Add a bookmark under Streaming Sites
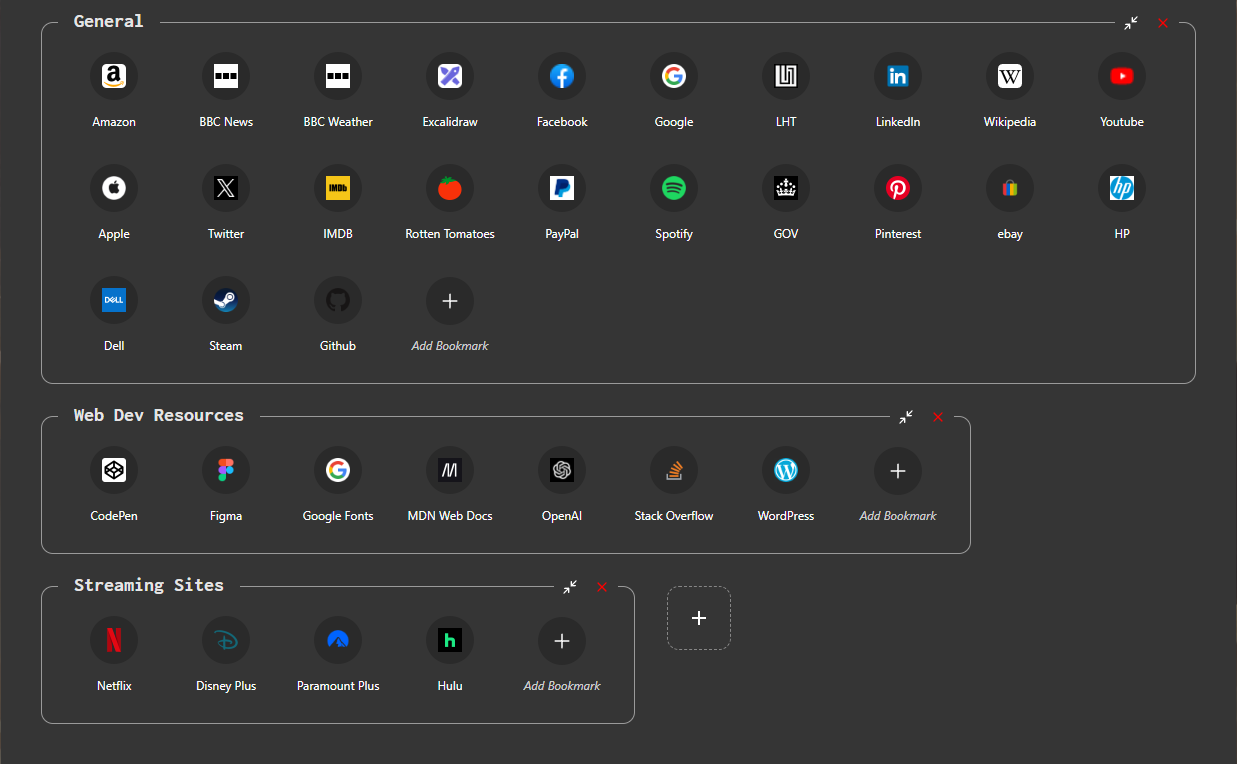The image size is (1237, 764). pyautogui.click(x=562, y=639)
